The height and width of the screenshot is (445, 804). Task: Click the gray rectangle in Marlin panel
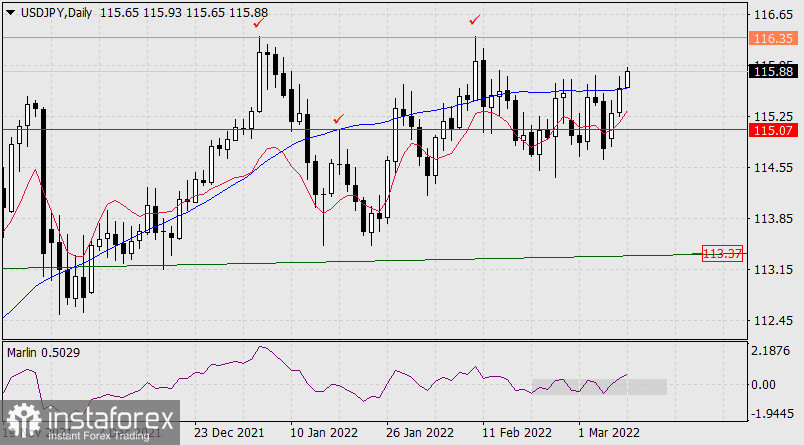tap(598, 386)
